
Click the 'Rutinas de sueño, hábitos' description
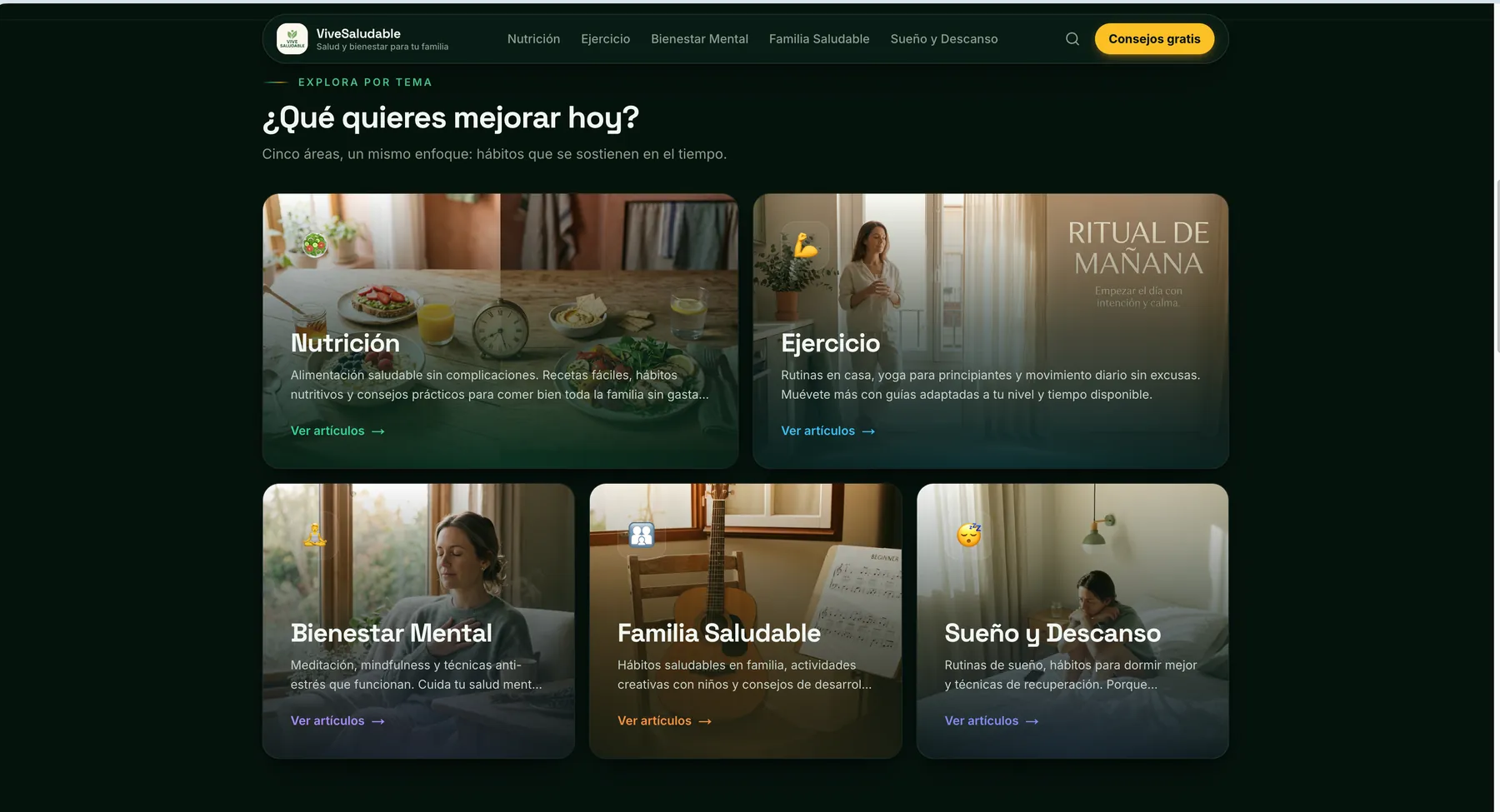(x=1071, y=675)
